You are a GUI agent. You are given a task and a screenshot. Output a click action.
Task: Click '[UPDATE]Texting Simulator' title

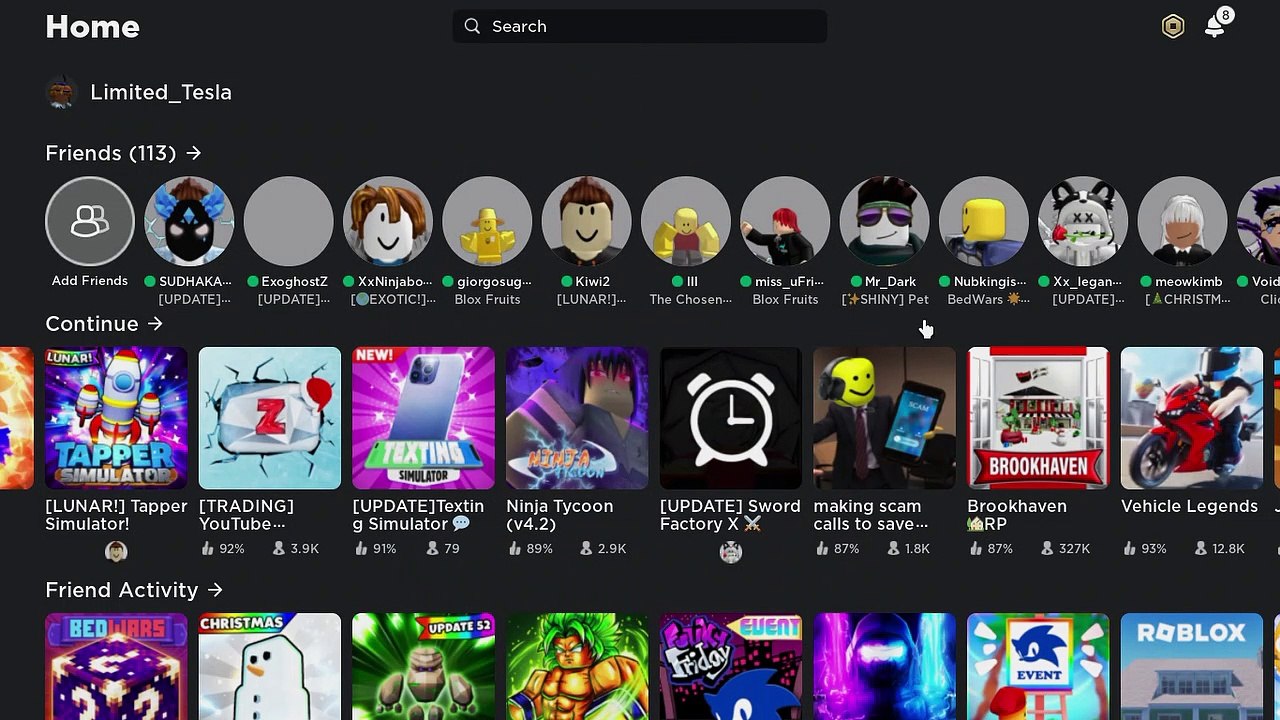tap(418, 515)
